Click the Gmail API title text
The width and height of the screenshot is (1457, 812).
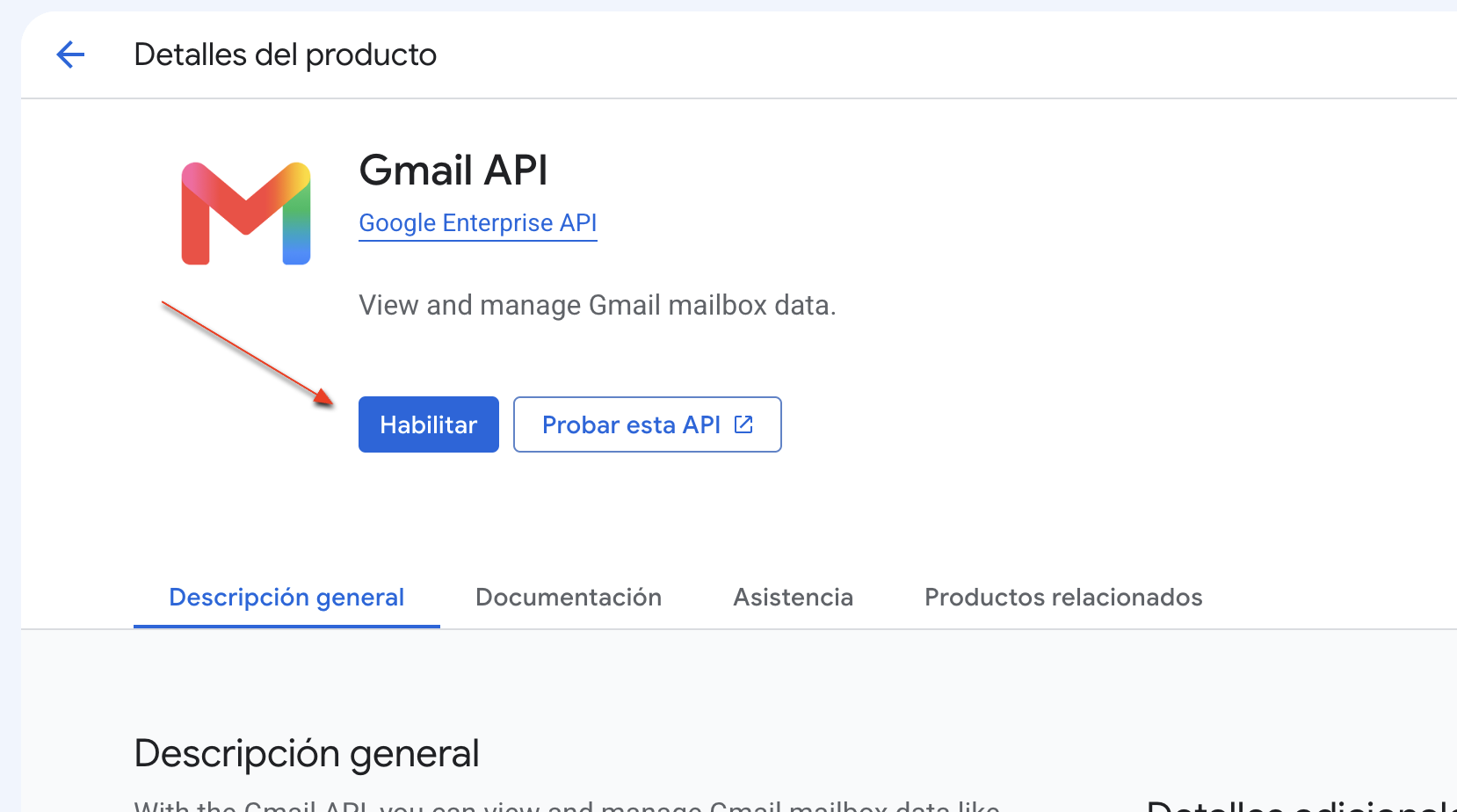453,170
